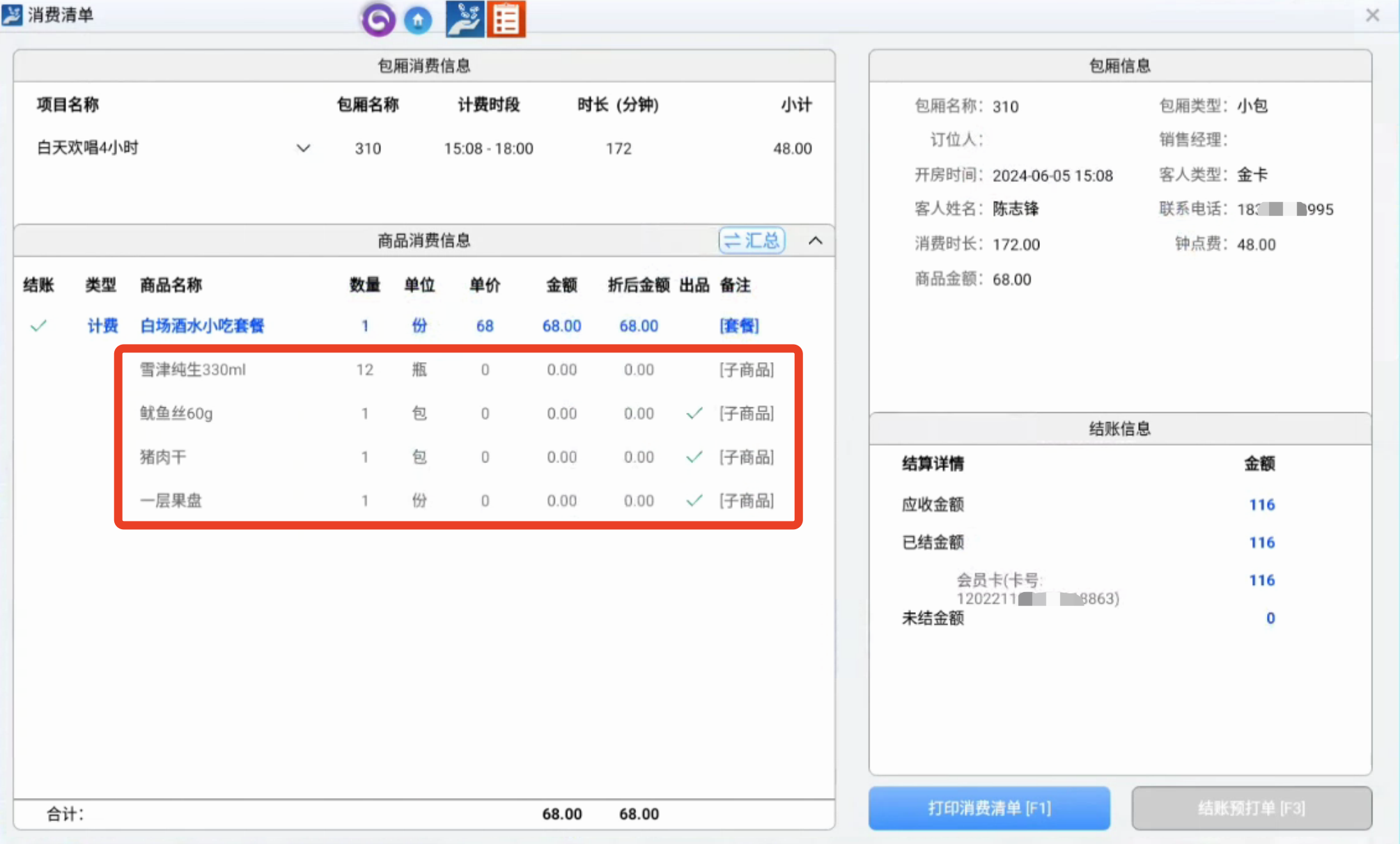Click the 客人类型 value 金卡
The image size is (1400, 844).
coord(1252,175)
